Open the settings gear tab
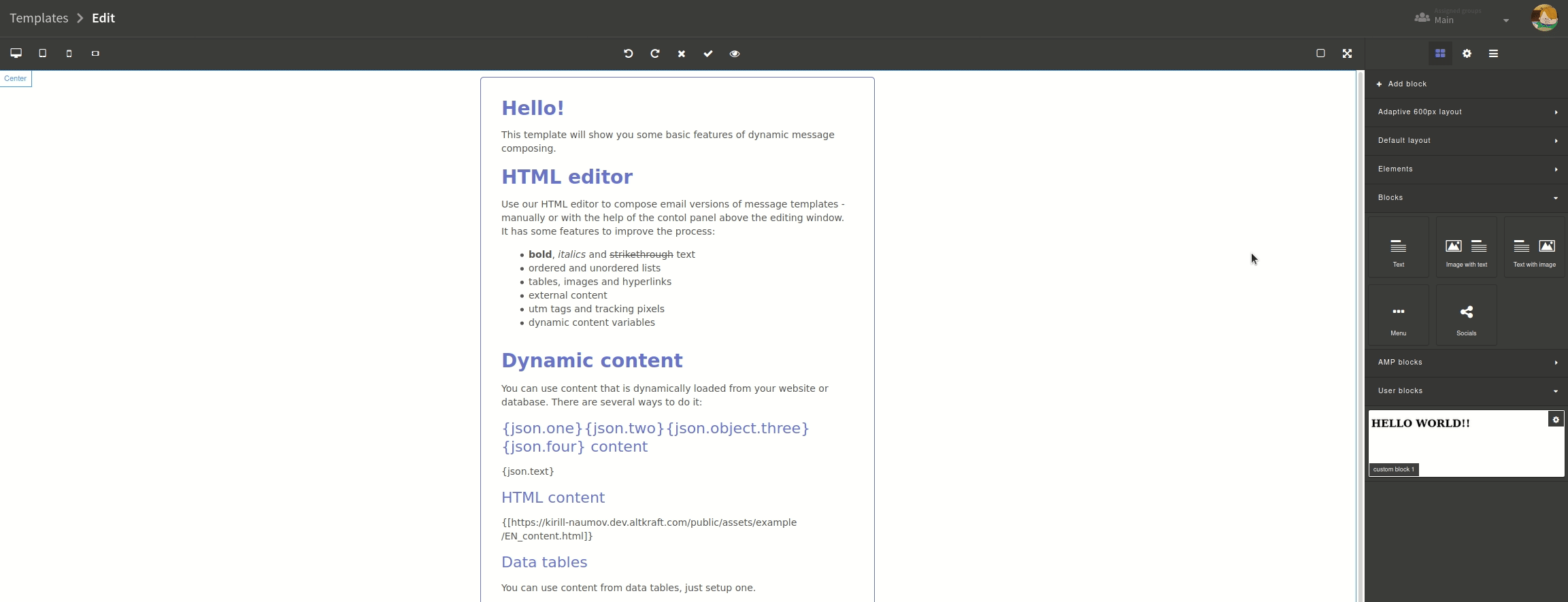 [1467, 53]
